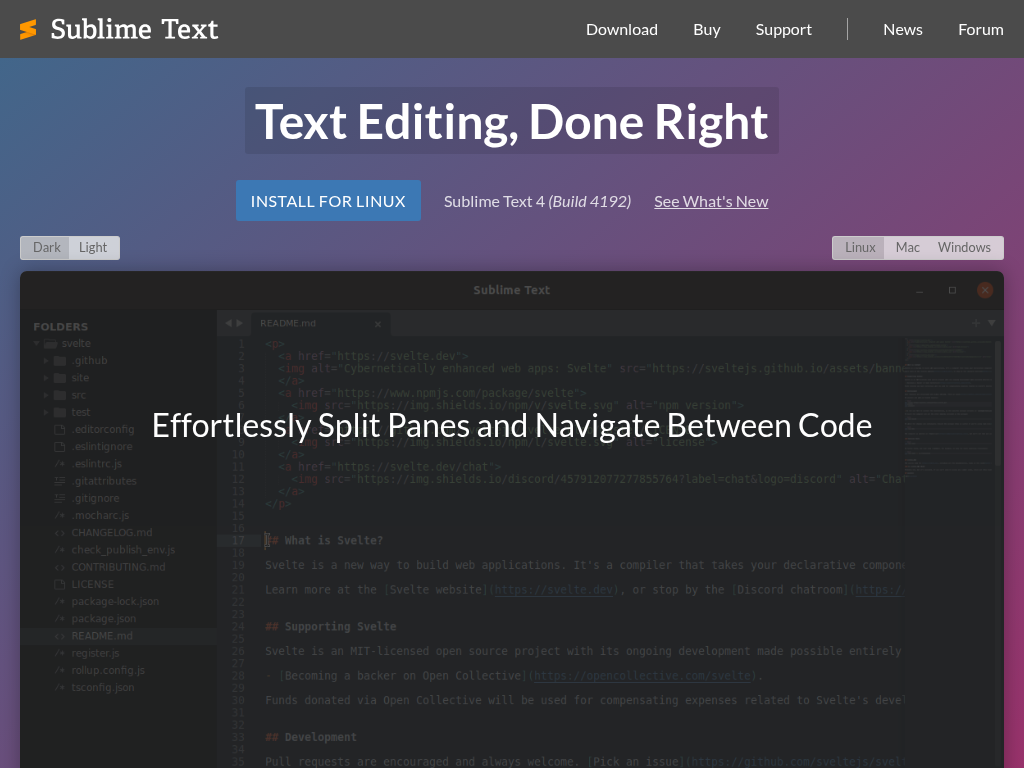The height and width of the screenshot is (768, 1024).
Task: Select the Windows platform toggle
Action: click(x=965, y=248)
